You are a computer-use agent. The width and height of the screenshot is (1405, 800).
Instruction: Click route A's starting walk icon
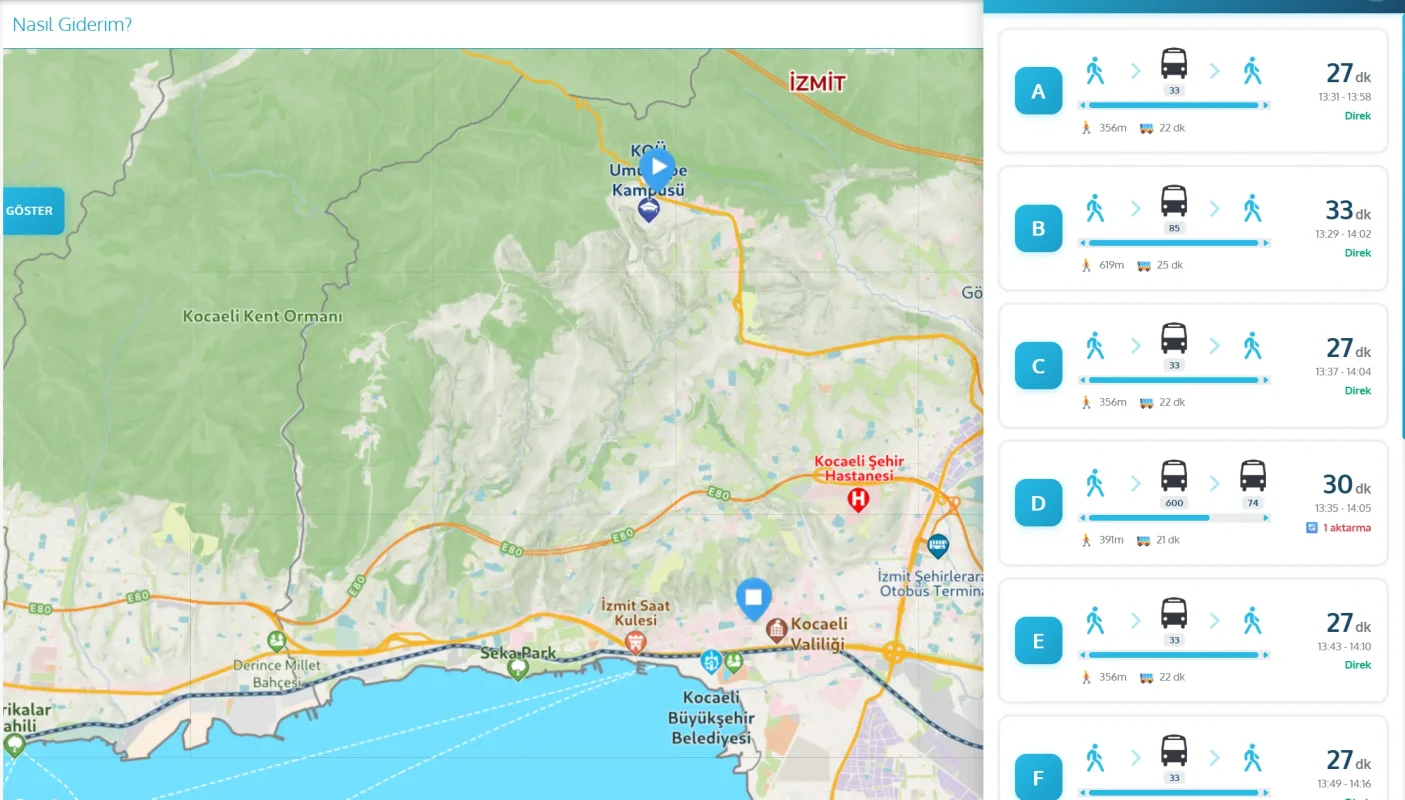pos(1095,70)
